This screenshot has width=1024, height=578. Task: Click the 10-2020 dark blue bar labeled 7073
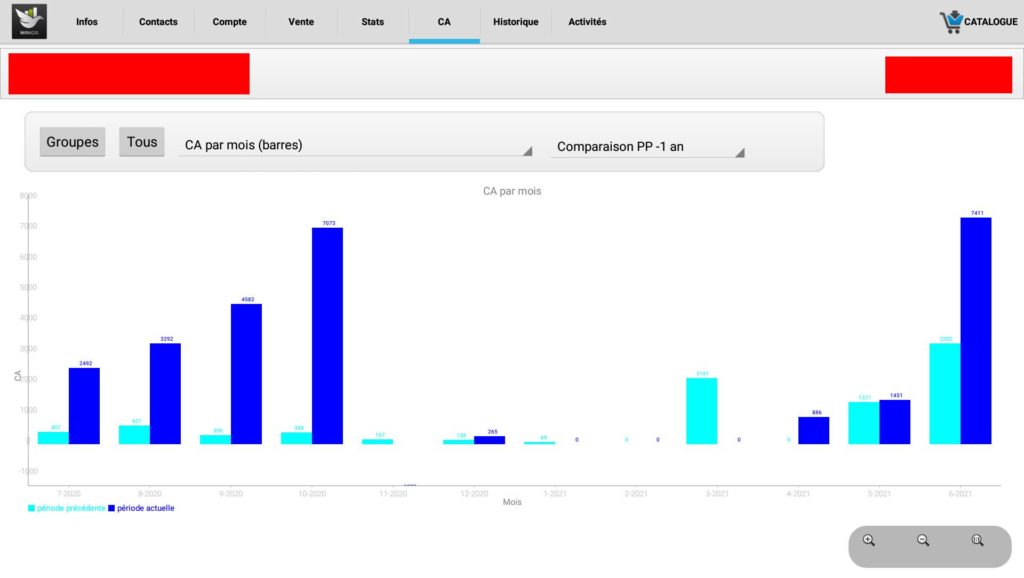pyautogui.click(x=327, y=335)
